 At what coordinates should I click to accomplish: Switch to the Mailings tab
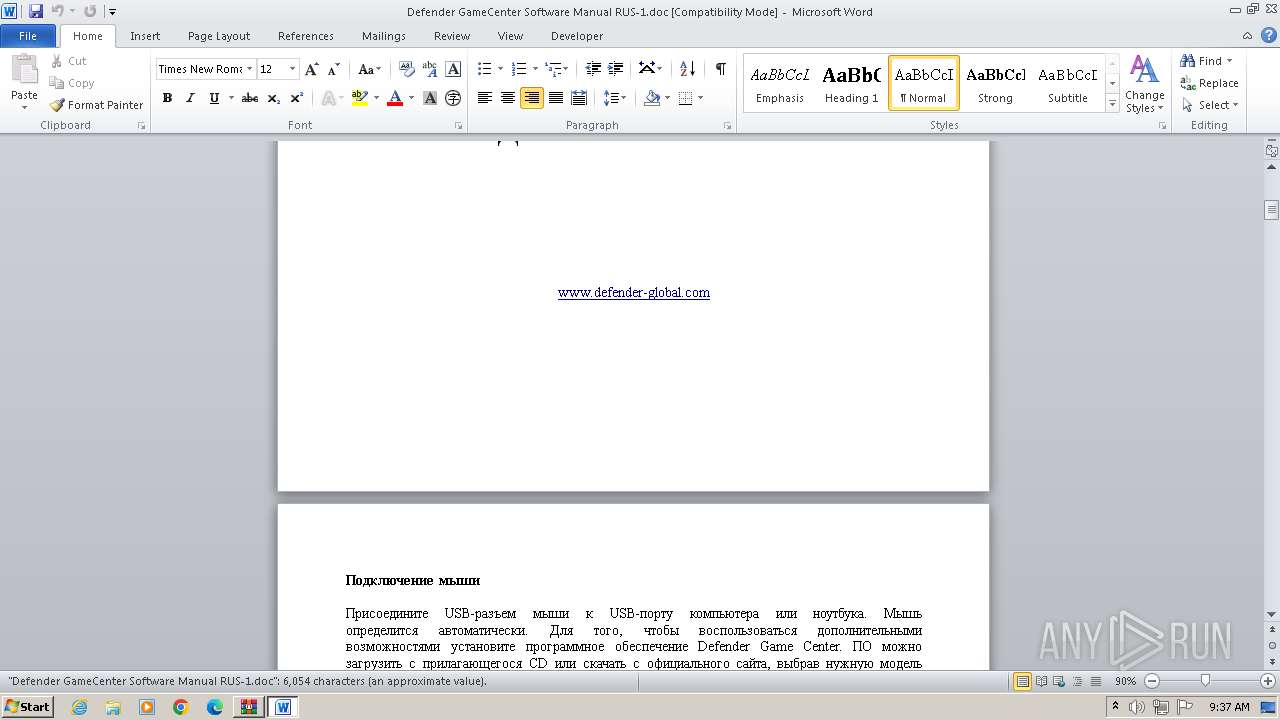[384, 36]
